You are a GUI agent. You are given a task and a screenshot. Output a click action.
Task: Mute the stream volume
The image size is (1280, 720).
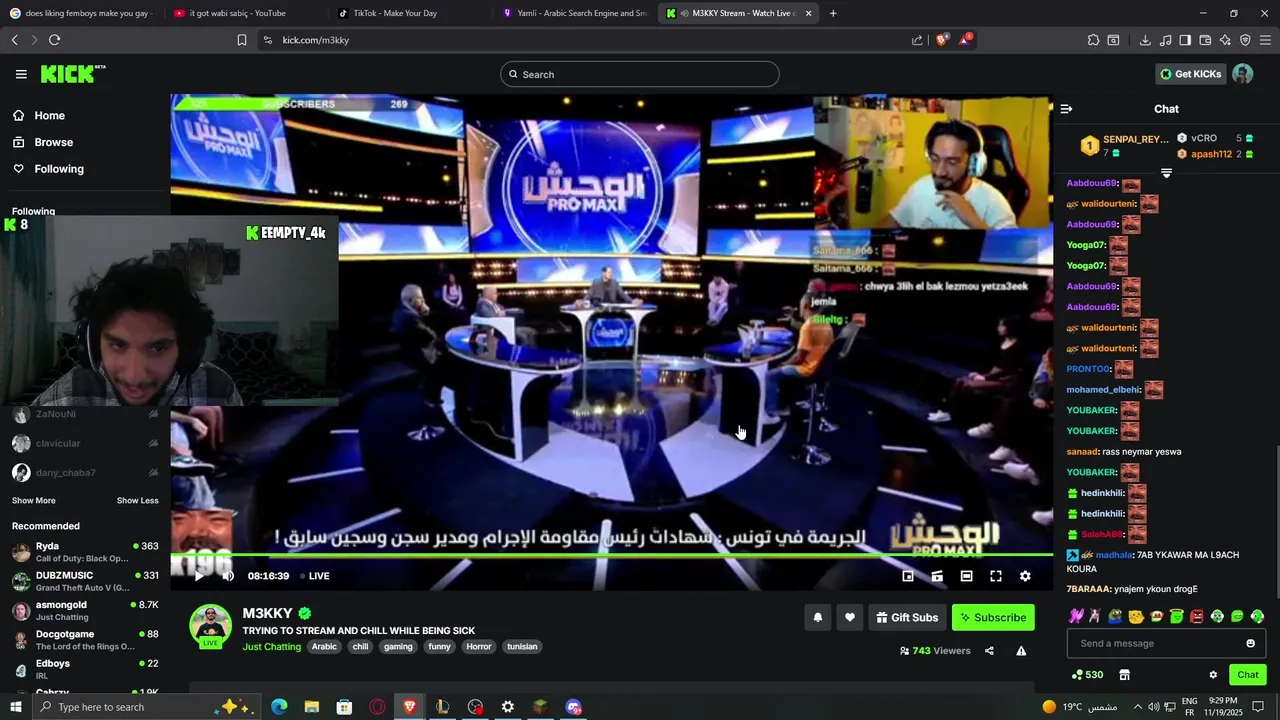pos(228,576)
